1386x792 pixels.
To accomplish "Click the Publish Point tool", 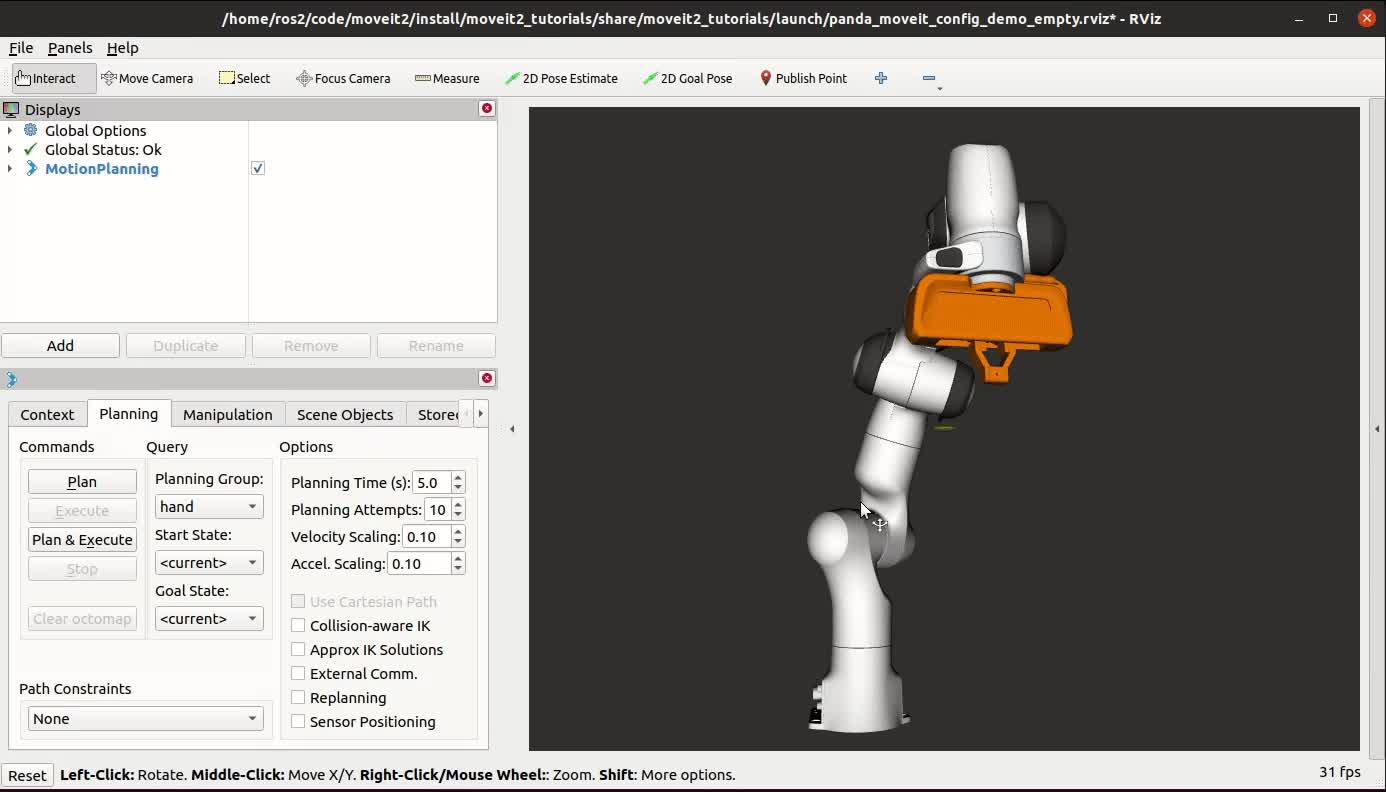I will point(803,78).
